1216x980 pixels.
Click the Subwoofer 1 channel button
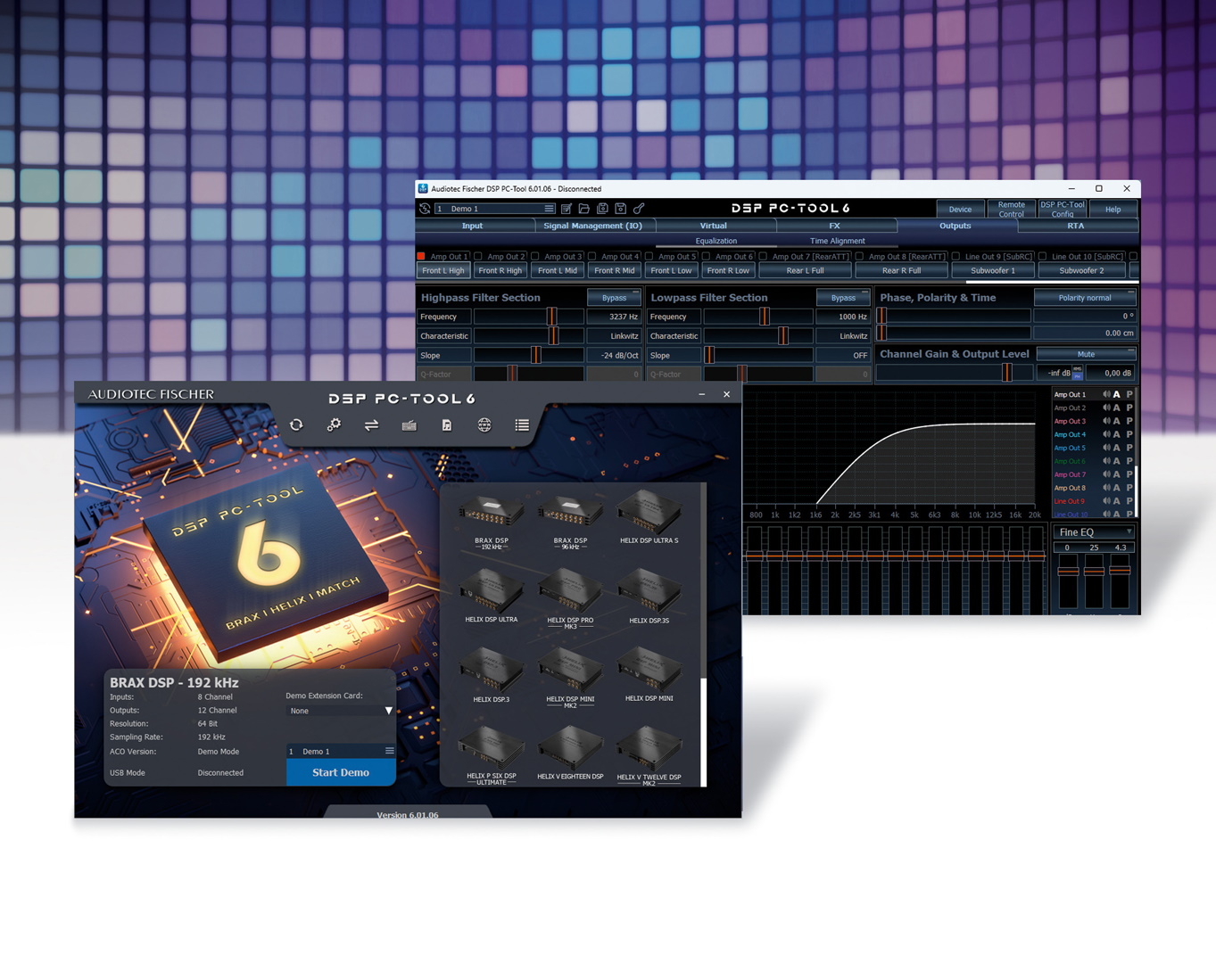(993, 270)
